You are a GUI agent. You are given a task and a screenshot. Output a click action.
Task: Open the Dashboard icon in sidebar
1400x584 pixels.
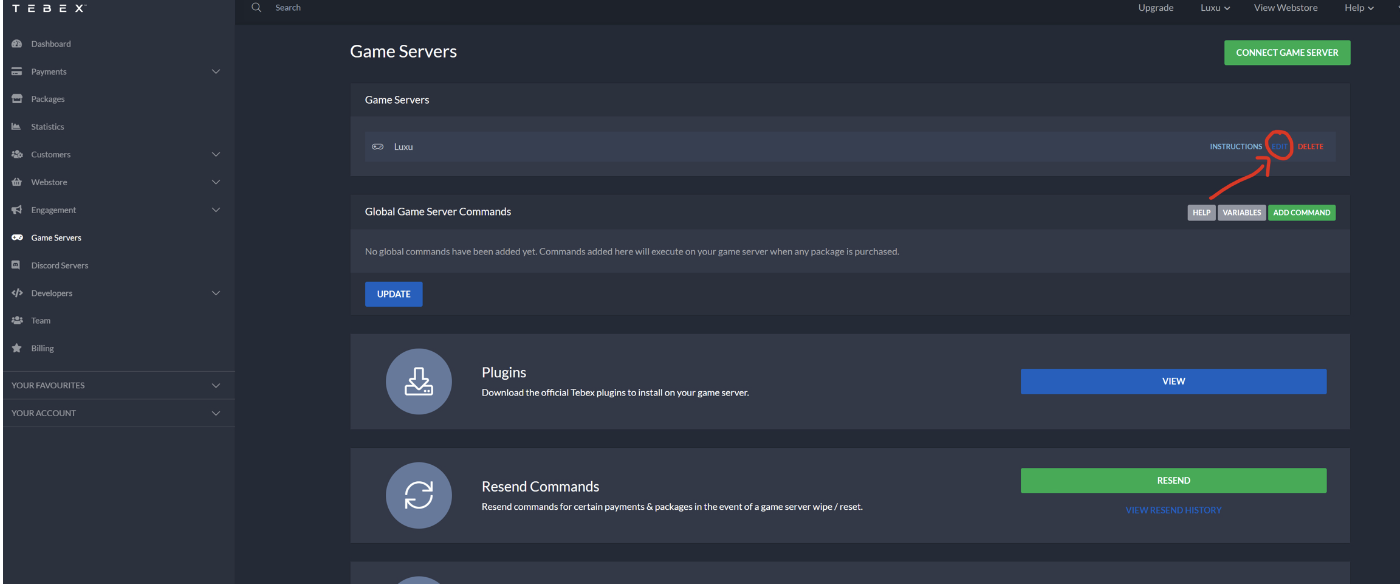point(17,44)
